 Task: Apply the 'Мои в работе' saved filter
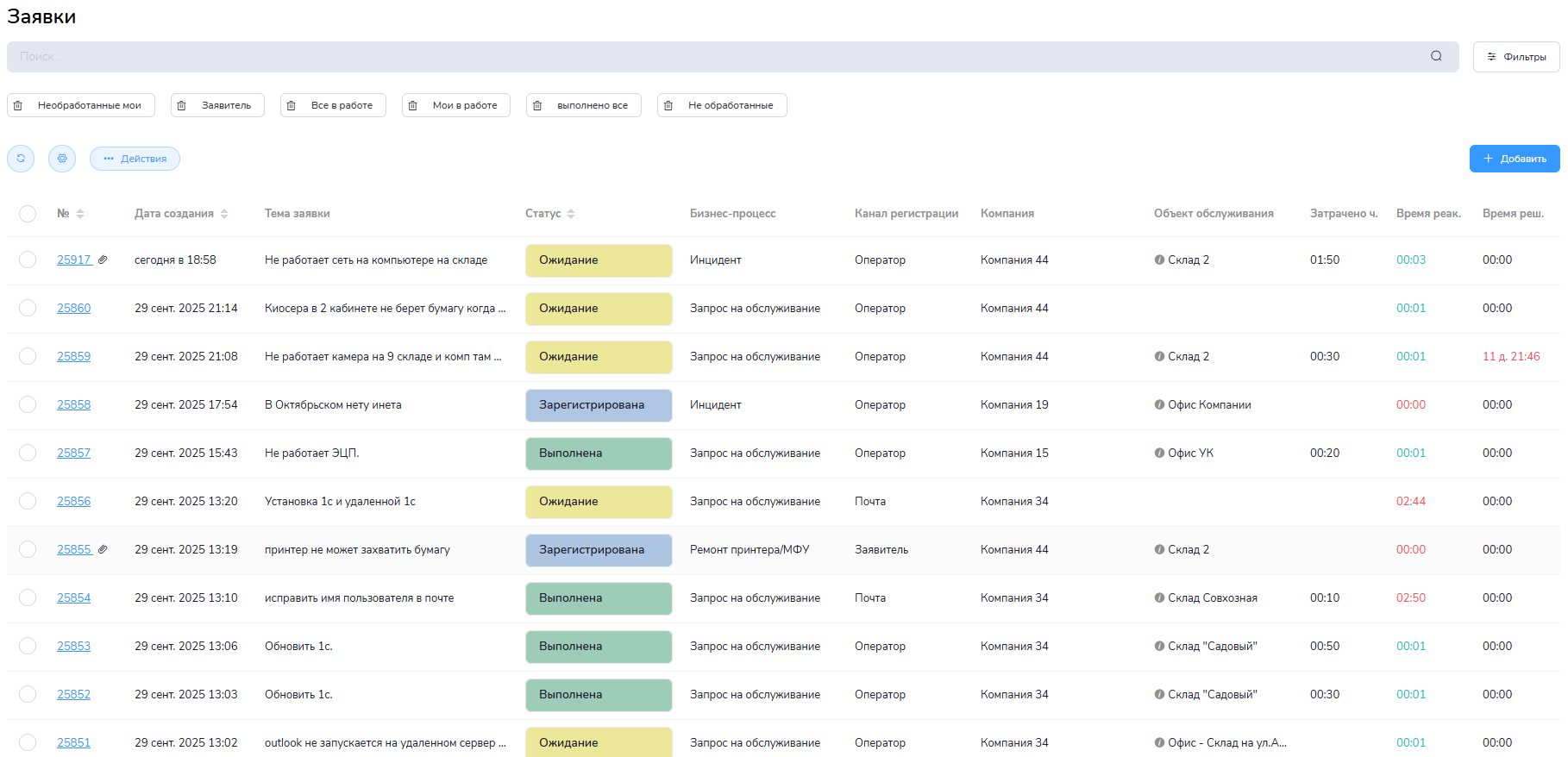pos(465,105)
